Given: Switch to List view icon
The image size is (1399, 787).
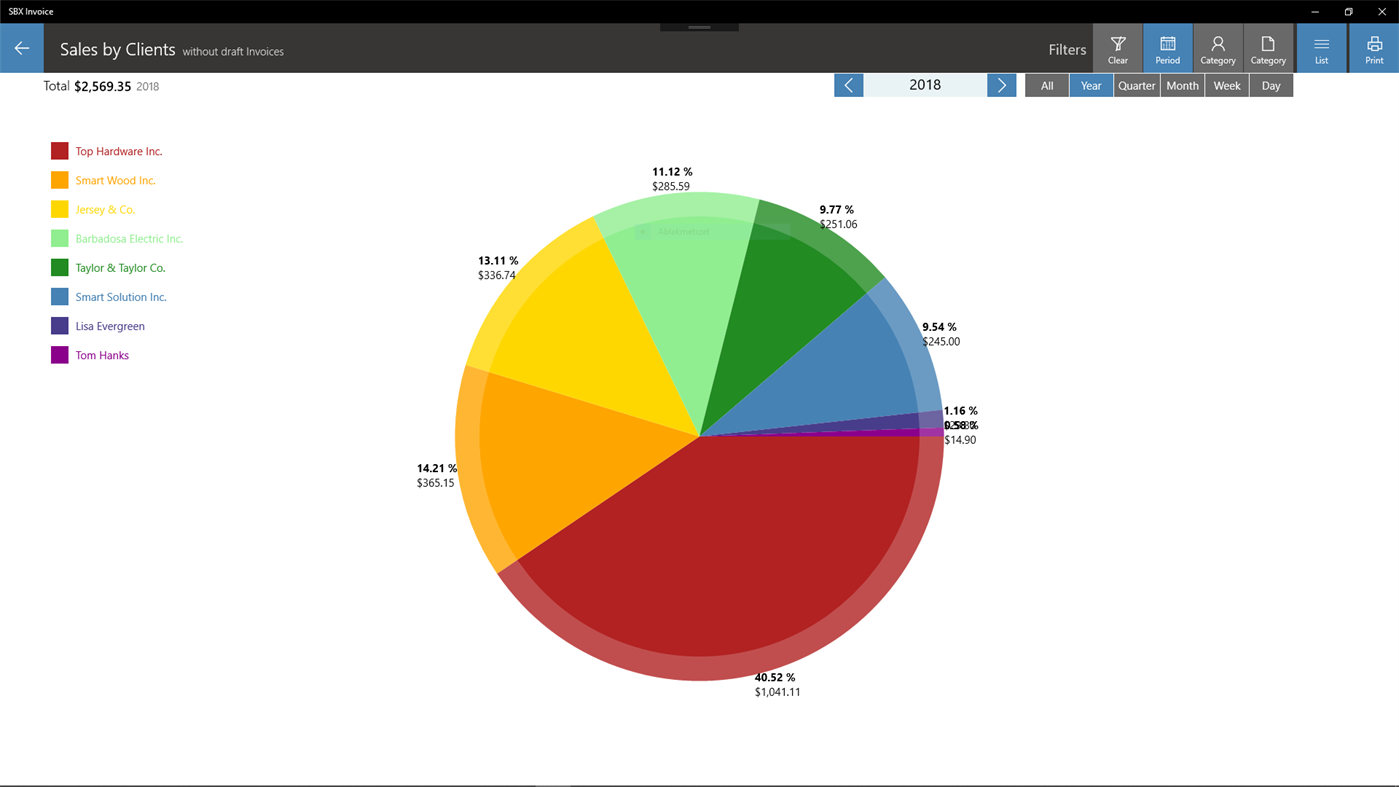Looking at the screenshot, I should tap(1320, 45).
